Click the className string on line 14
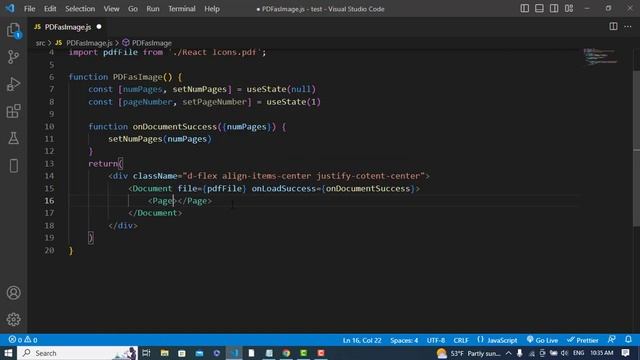The width and height of the screenshot is (640, 360). 303,176
